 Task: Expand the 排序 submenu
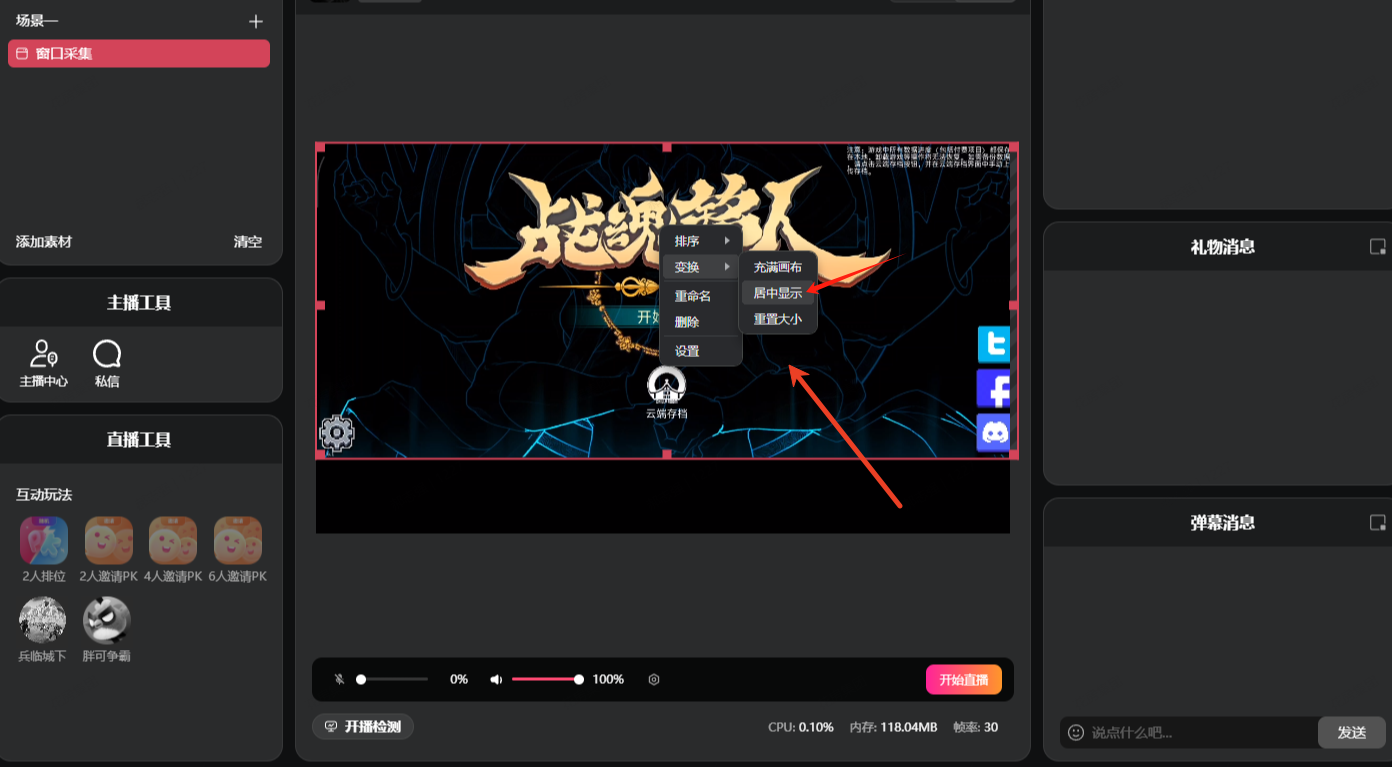click(x=701, y=241)
